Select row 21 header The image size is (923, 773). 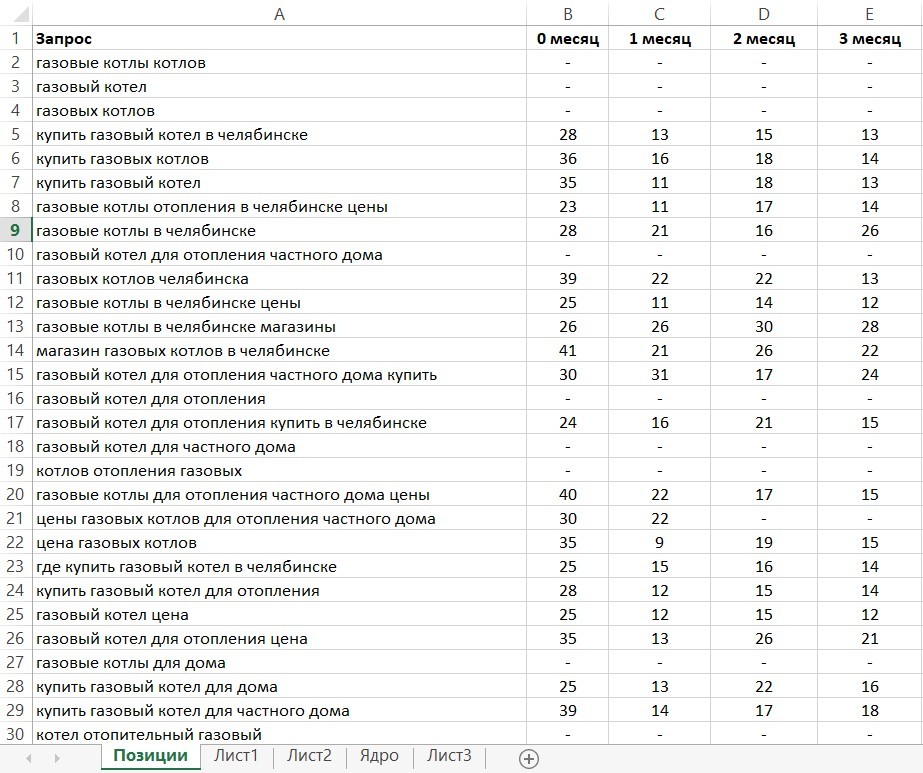point(15,519)
